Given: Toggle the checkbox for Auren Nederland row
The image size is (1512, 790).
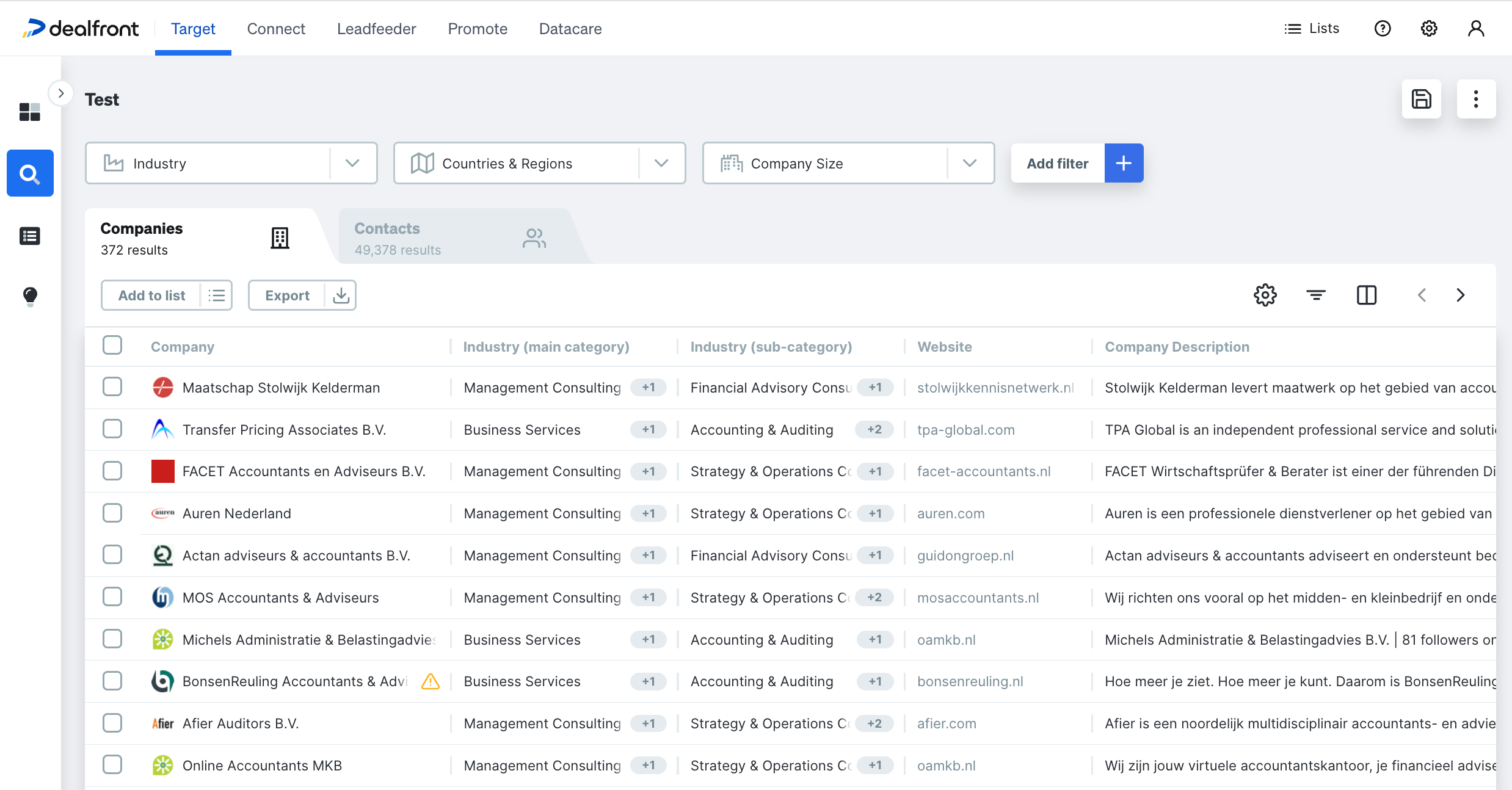Looking at the screenshot, I should click(112, 513).
